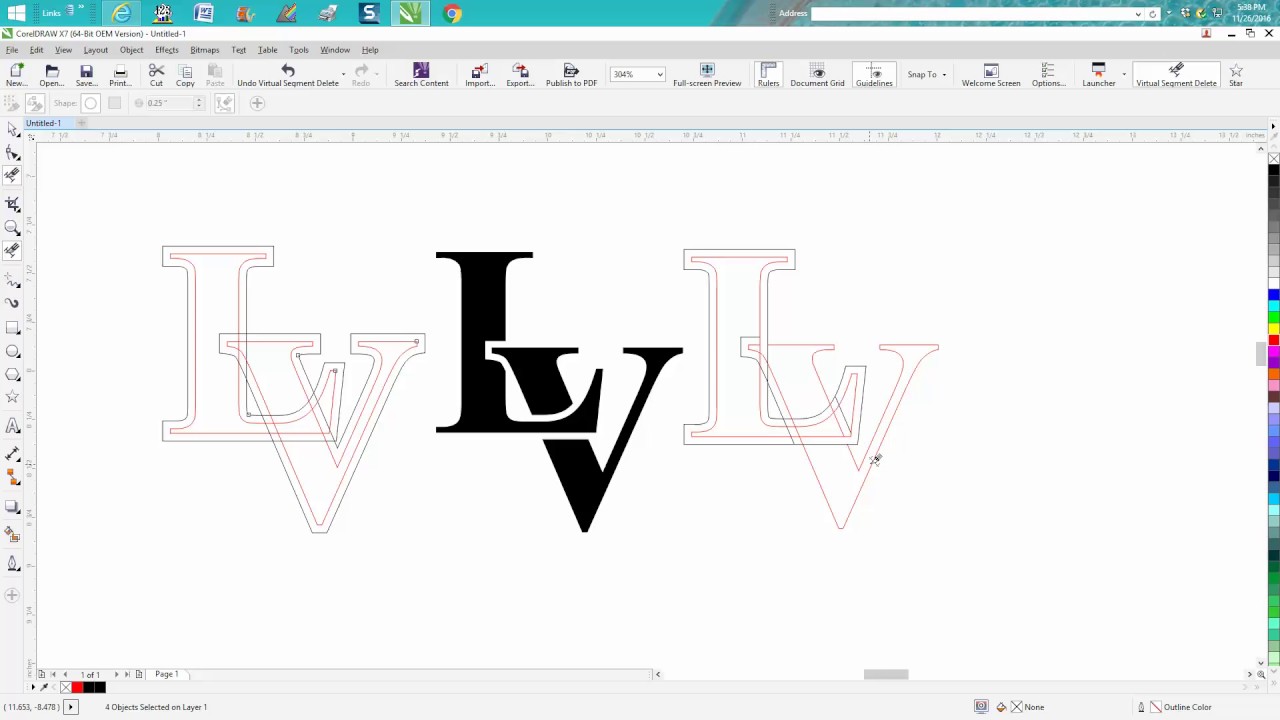1280x720 pixels.
Task: Open the Snap To dropdown
Action: click(x=926, y=75)
